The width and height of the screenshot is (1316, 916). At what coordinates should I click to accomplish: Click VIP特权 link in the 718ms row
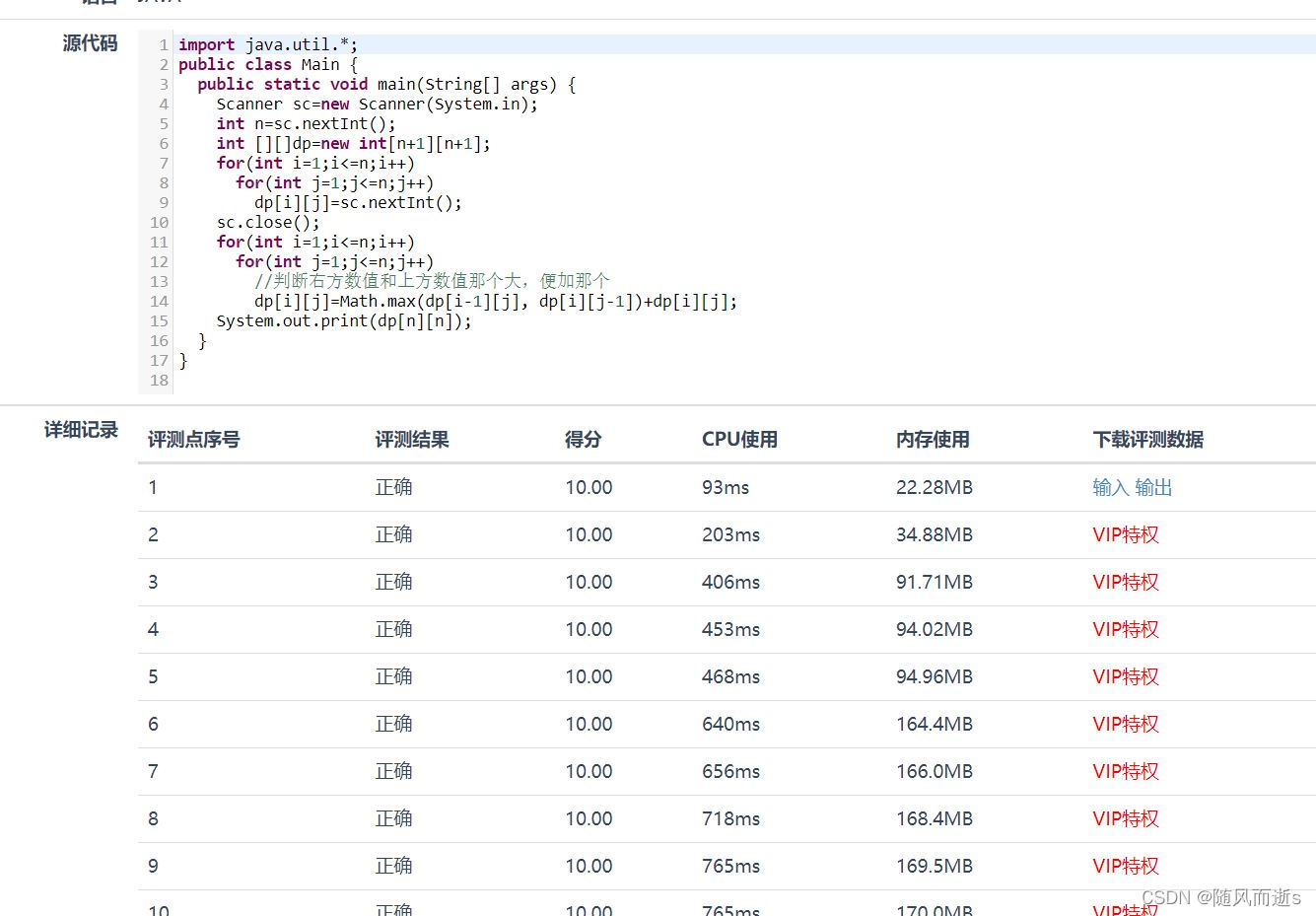tap(1126, 818)
